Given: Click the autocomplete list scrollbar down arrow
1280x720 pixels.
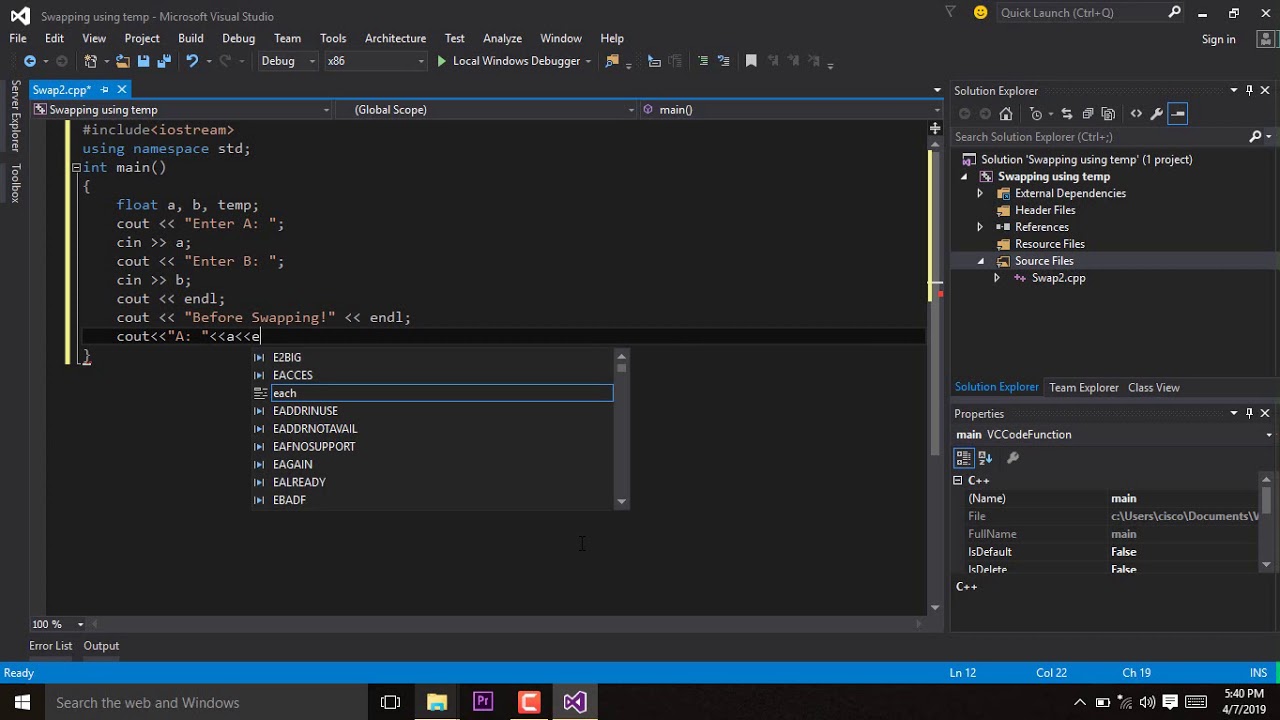Looking at the screenshot, I should 621,501.
